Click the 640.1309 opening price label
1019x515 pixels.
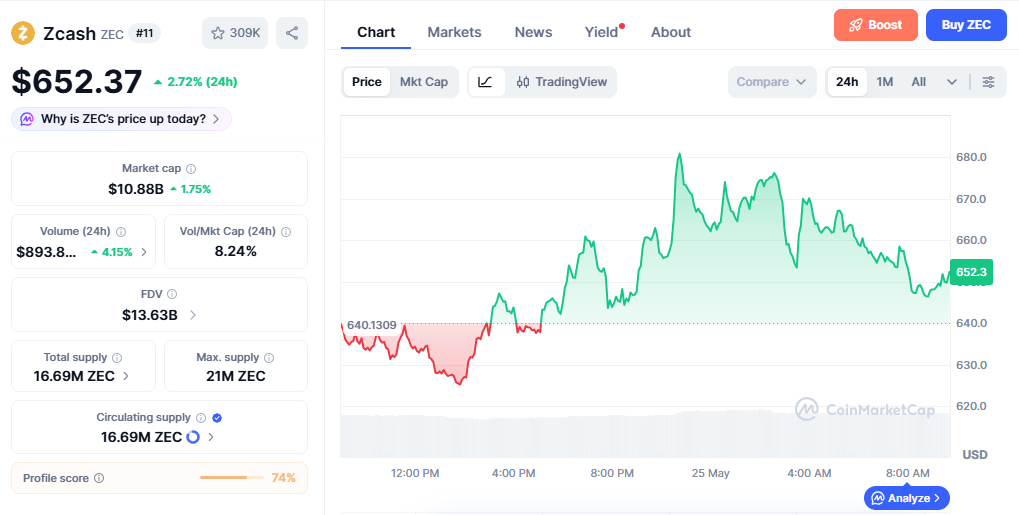[x=372, y=324]
